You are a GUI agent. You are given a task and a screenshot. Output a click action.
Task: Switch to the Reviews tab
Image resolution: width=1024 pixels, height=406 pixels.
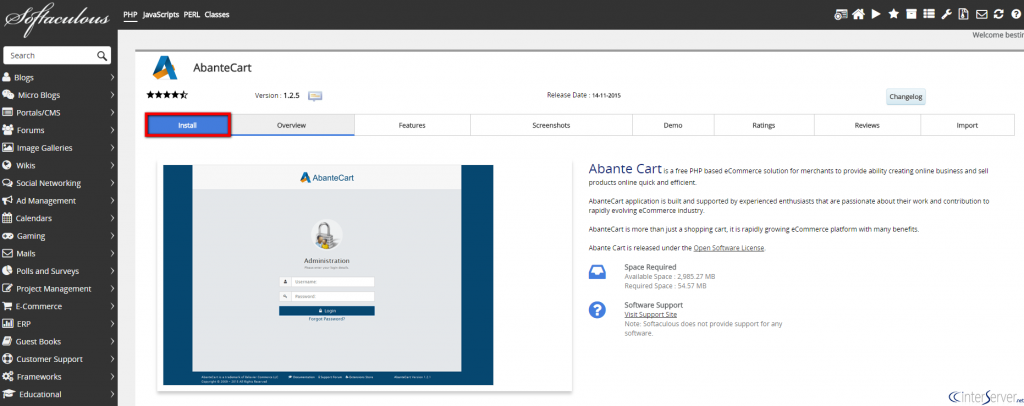pyautogui.click(x=867, y=125)
